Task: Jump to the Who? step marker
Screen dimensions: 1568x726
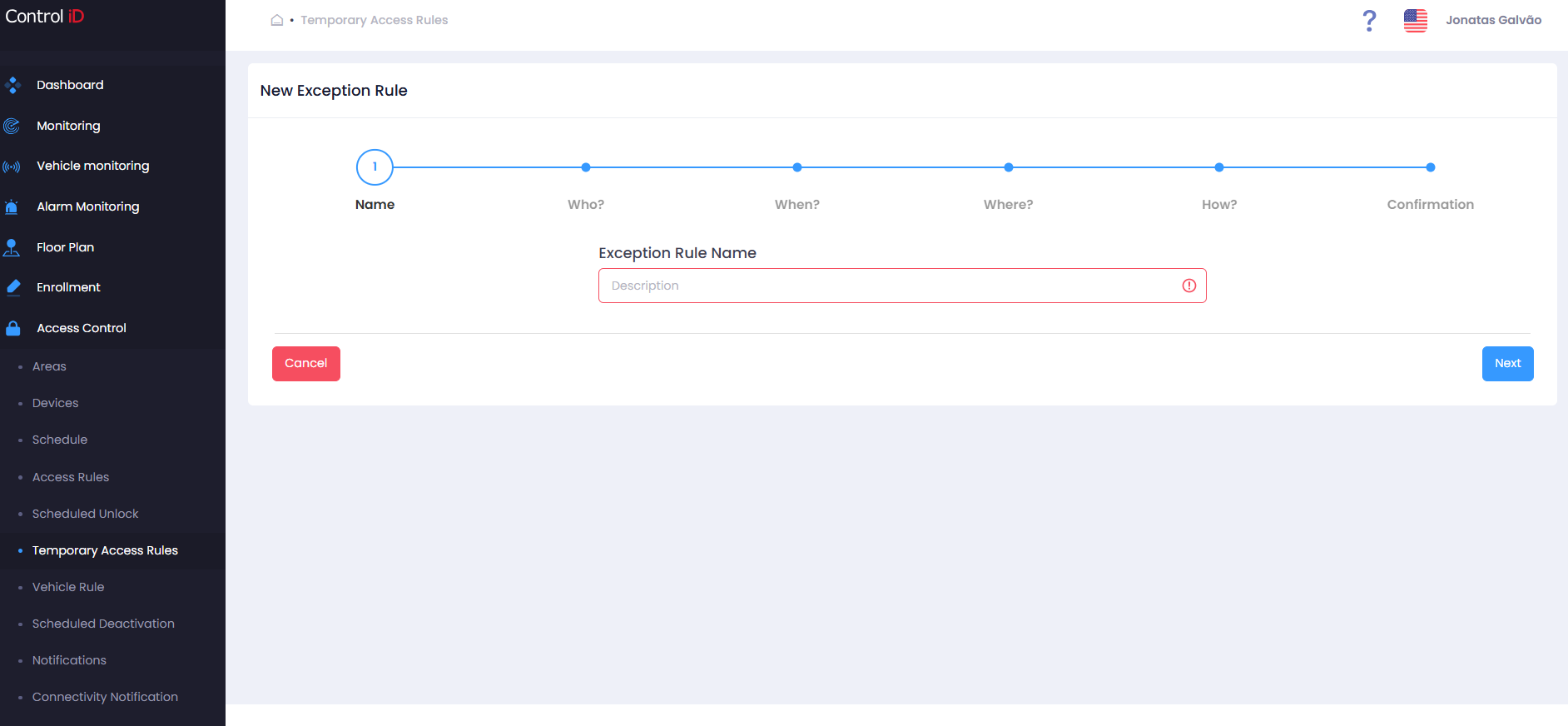Action: (586, 167)
